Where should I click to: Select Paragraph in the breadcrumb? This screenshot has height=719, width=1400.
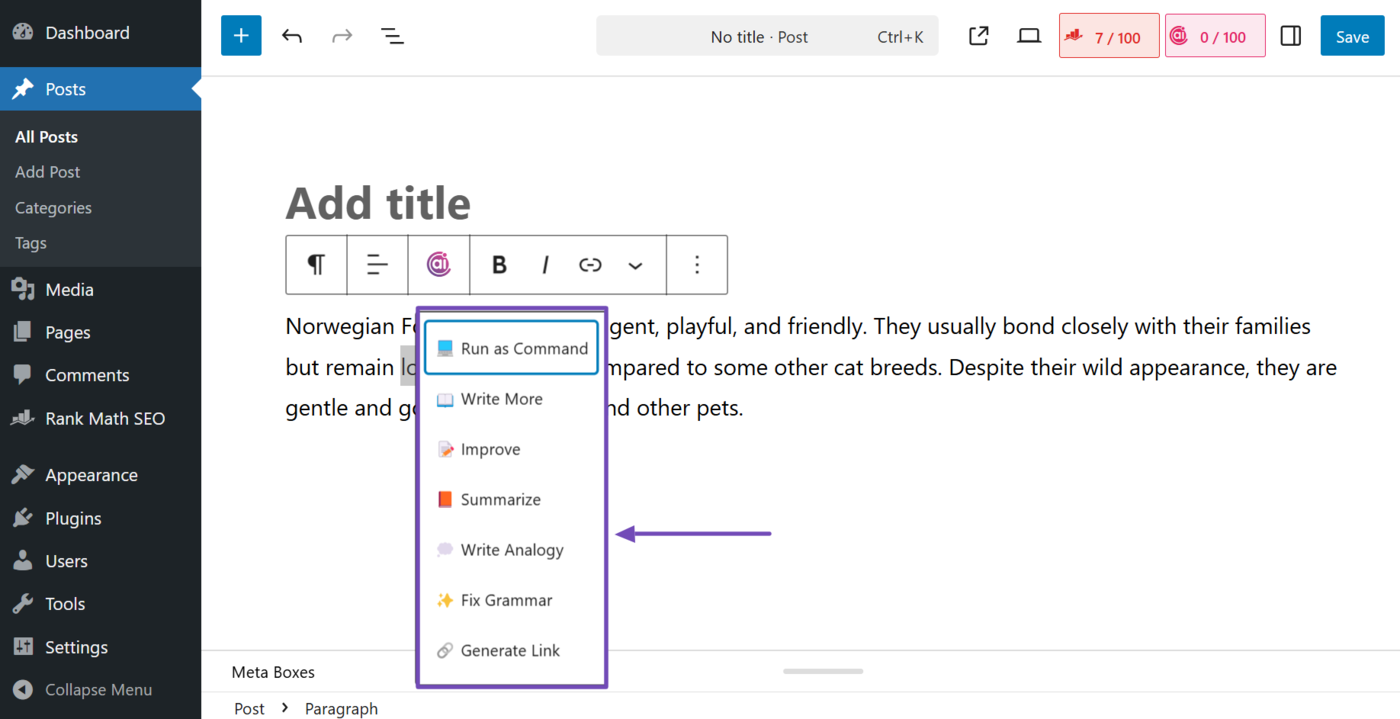(341, 708)
